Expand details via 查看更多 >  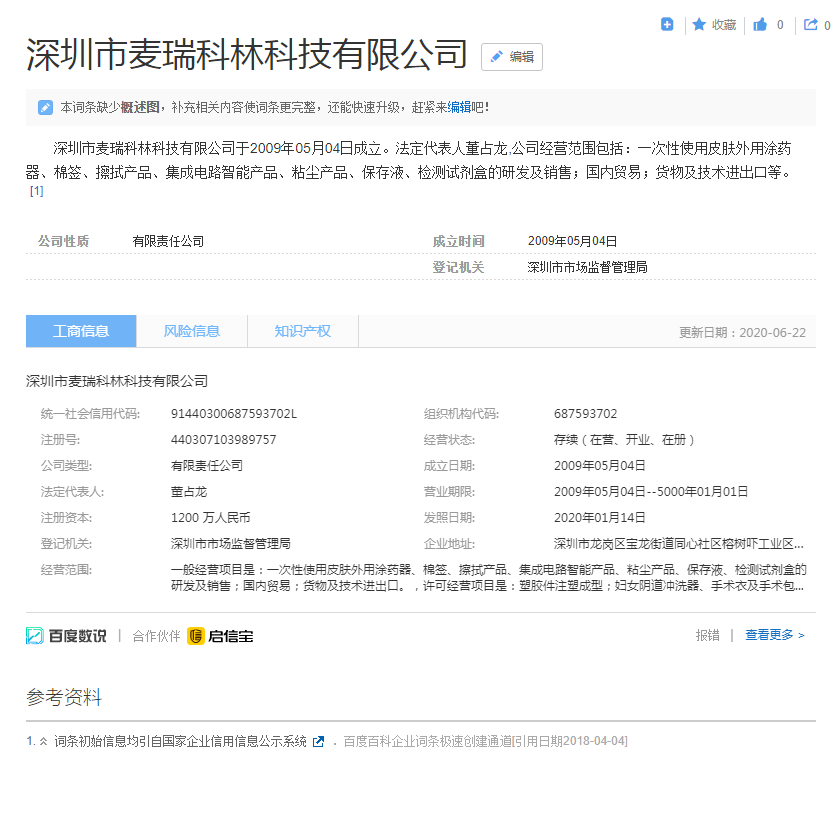[774, 635]
